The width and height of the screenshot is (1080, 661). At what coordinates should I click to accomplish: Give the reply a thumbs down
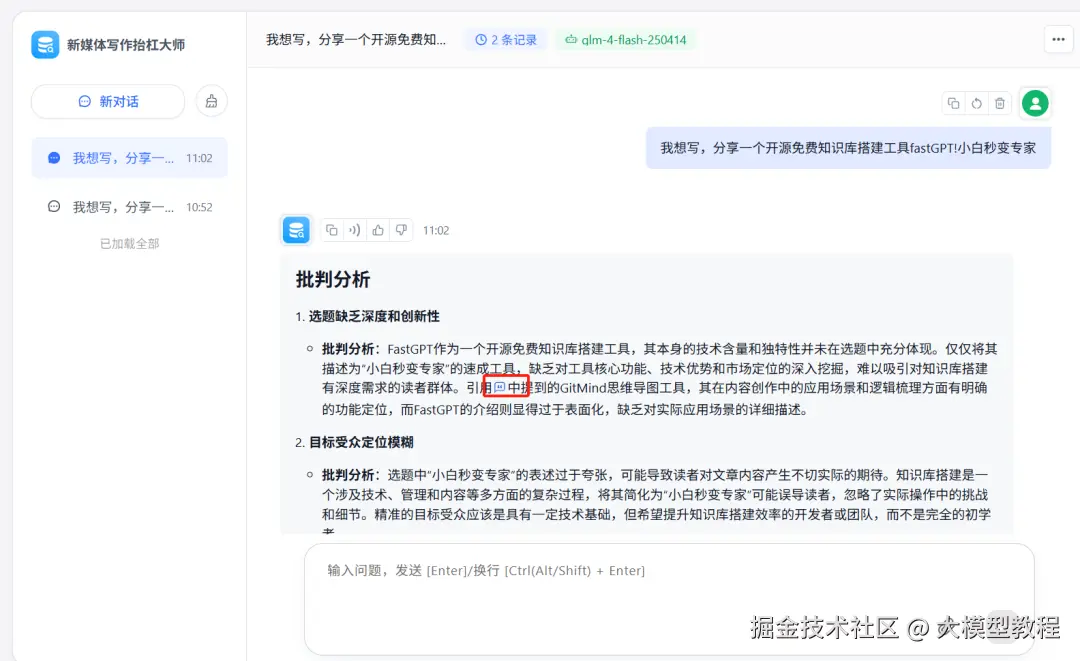click(401, 230)
